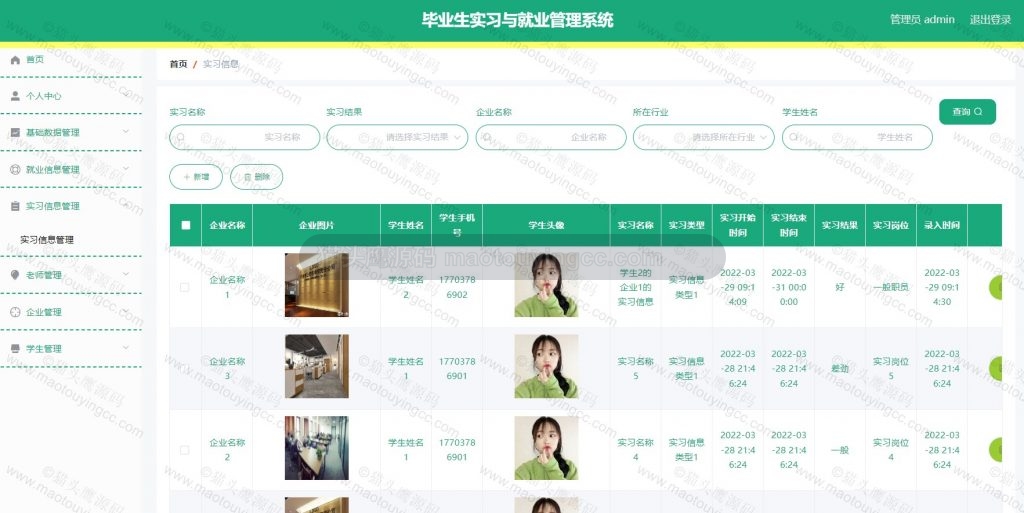Click the 实习信息 breadcrumb text
Viewport: 1024px width, 513px height.
(221, 64)
